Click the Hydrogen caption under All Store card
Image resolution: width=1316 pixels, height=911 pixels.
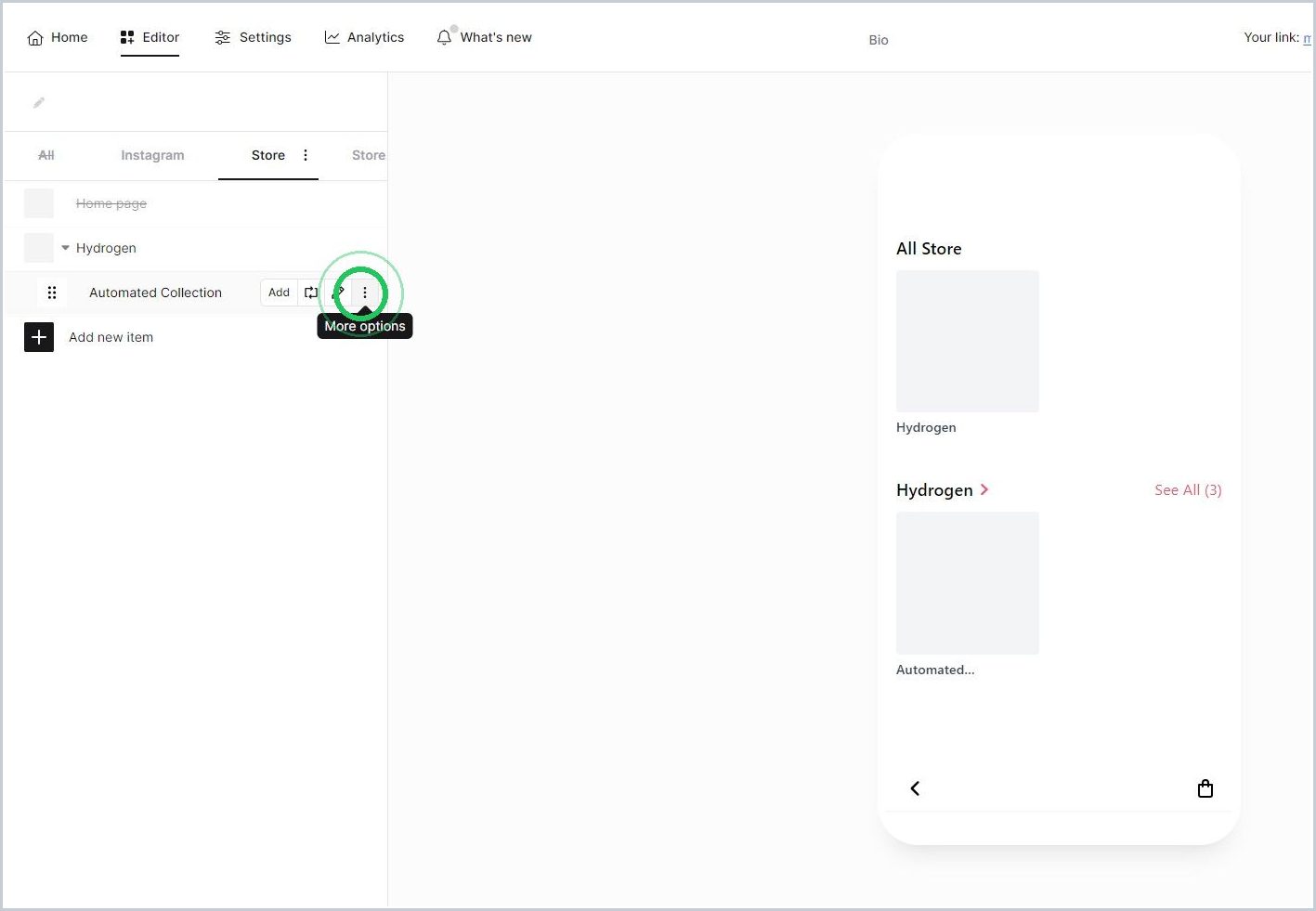926,427
